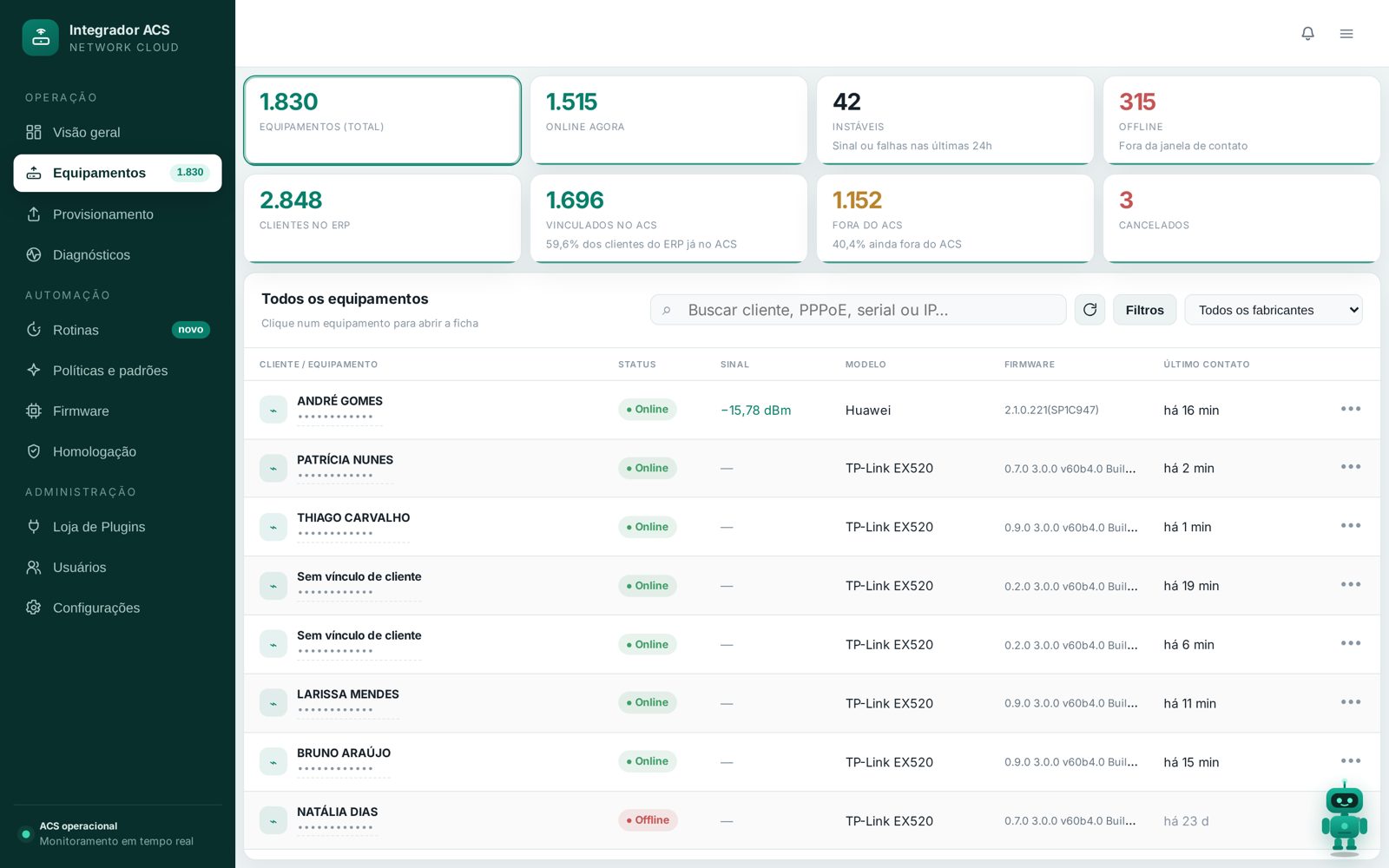The image size is (1389, 868).
Task: Click the Cancelados 3 card
Action: tap(1241, 219)
